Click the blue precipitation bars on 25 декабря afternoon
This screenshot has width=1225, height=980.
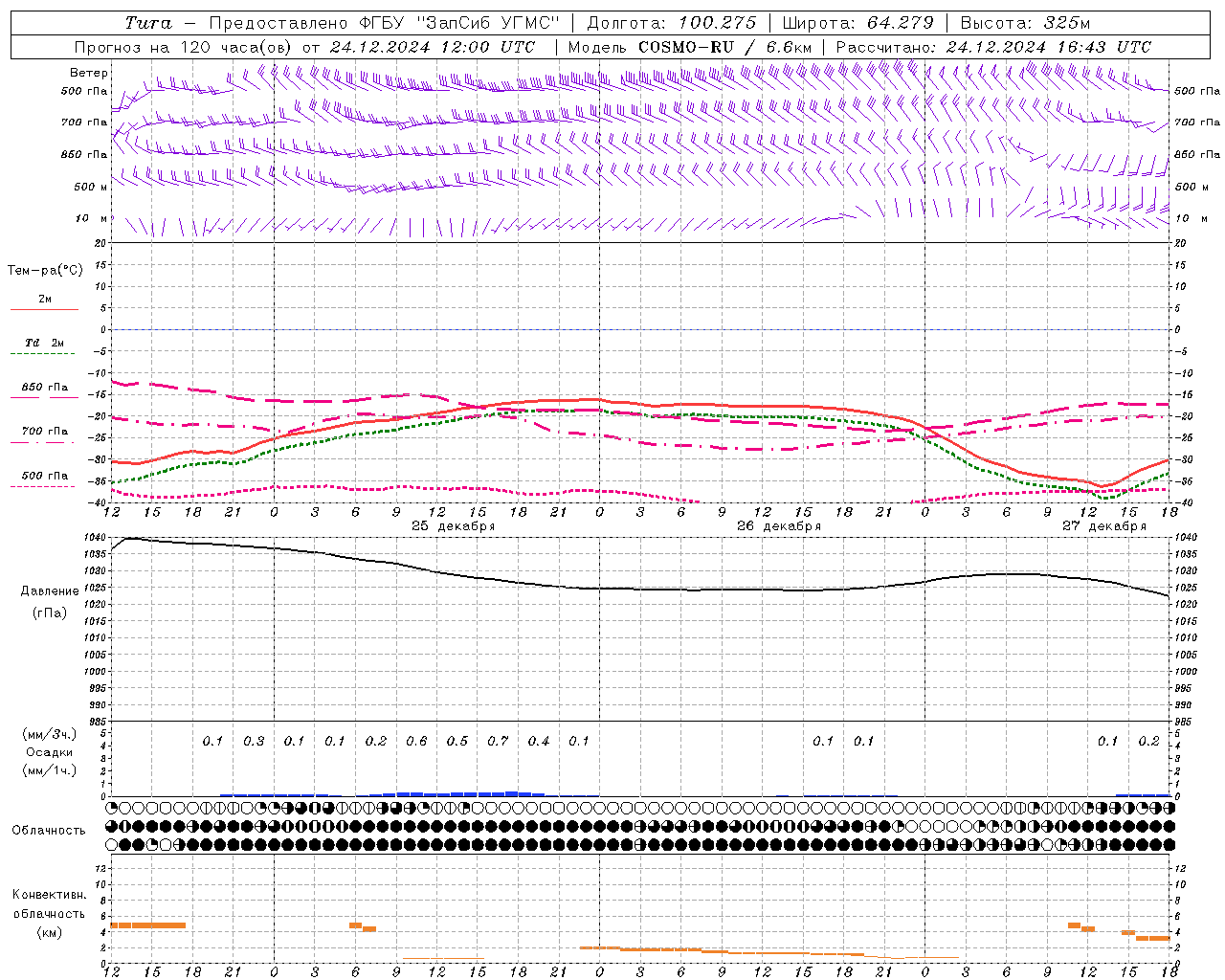pyautogui.click(x=457, y=793)
